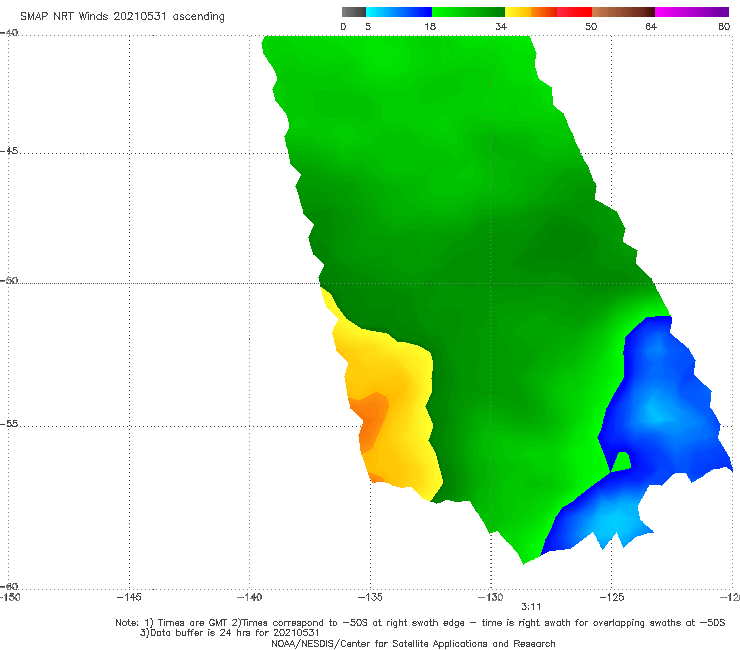Click the -130 longitude axis label
The image size is (740, 650).
coord(490,598)
